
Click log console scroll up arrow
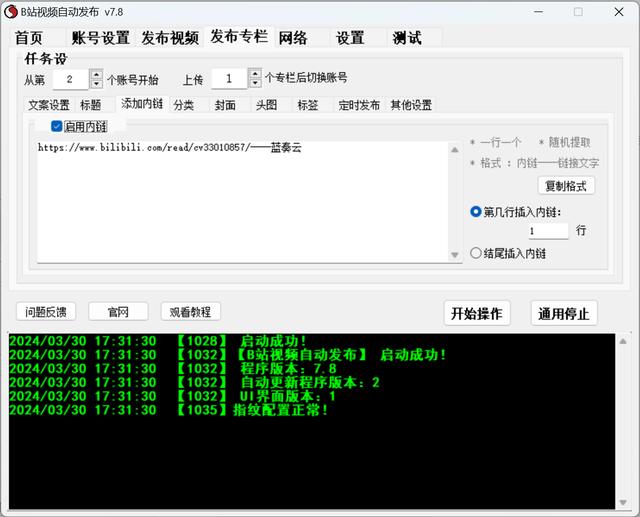point(623,341)
